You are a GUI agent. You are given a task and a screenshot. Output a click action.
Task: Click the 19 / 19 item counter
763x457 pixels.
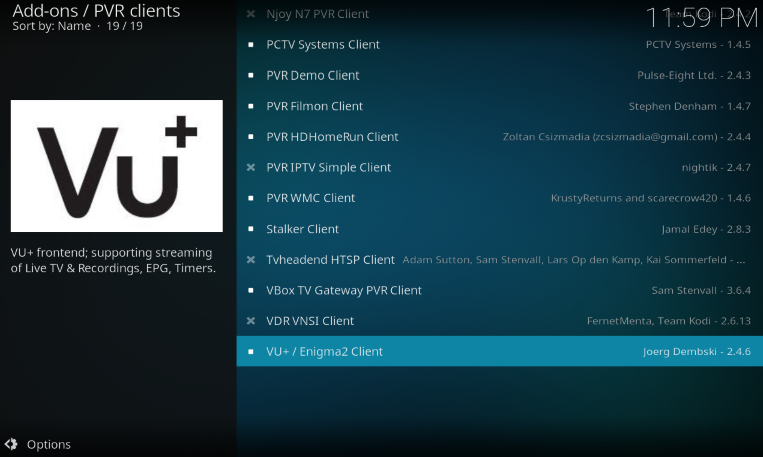125,26
